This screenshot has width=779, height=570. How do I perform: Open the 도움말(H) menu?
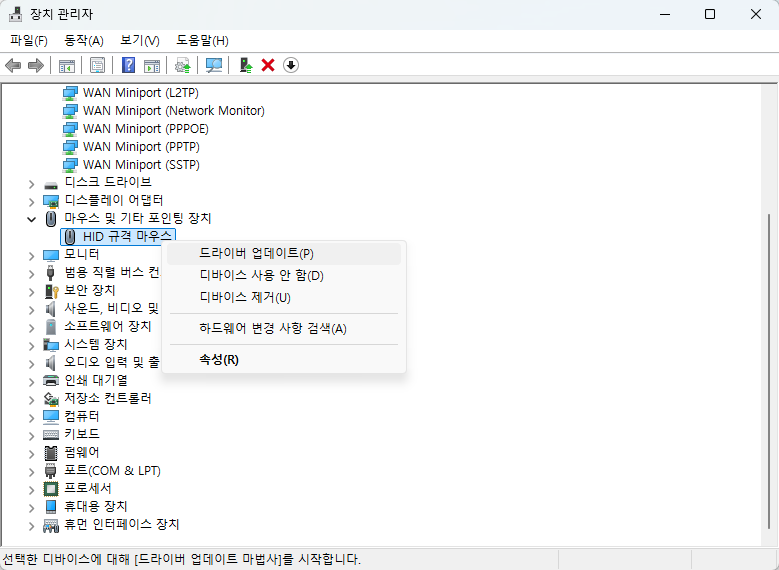pos(202,41)
